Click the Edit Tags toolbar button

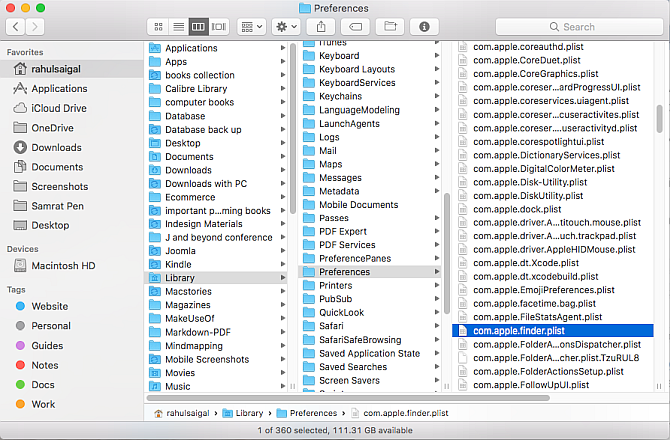(x=355, y=27)
